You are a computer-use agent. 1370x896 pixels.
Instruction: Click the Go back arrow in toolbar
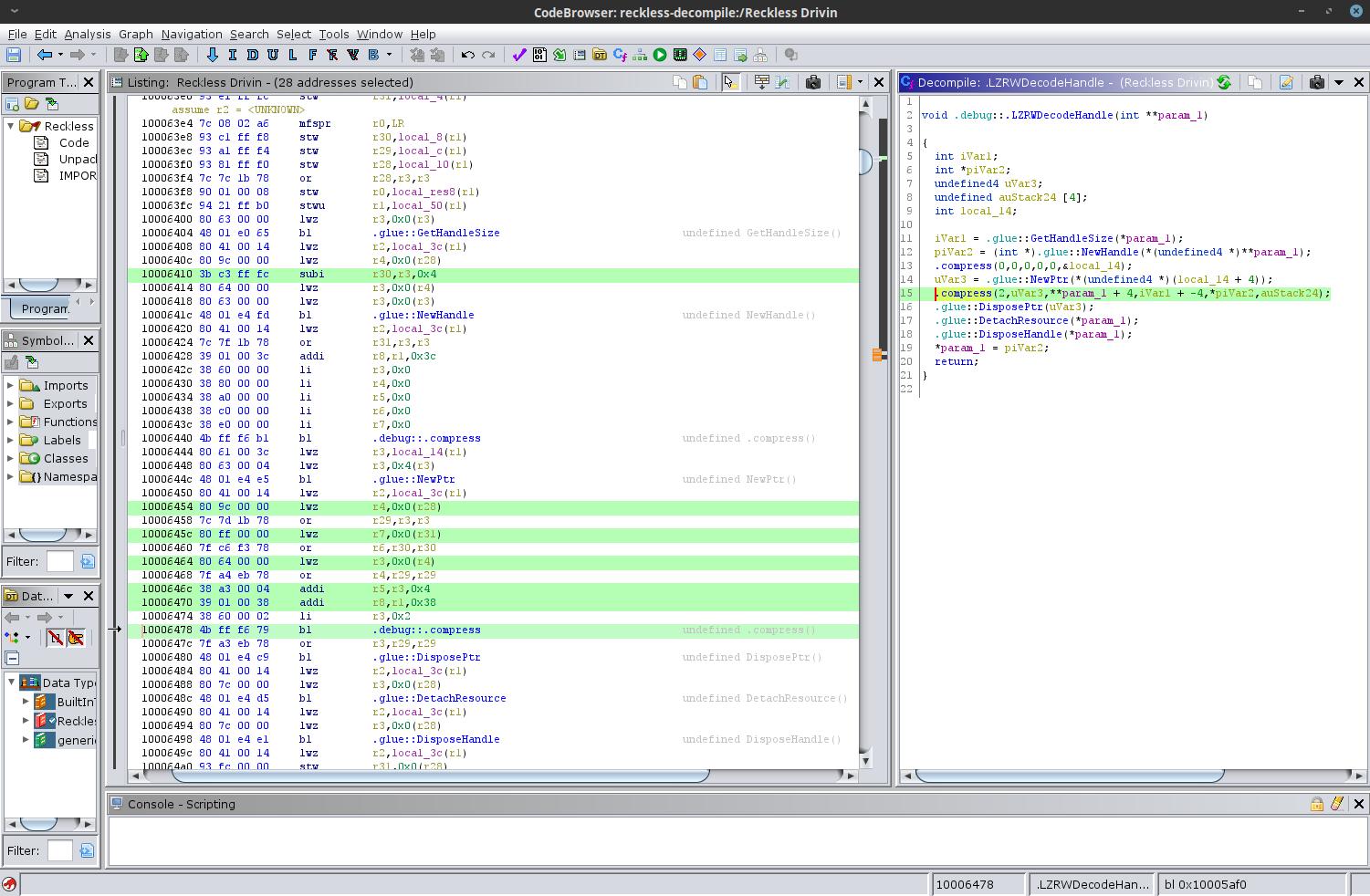pyautogui.click(x=44, y=55)
